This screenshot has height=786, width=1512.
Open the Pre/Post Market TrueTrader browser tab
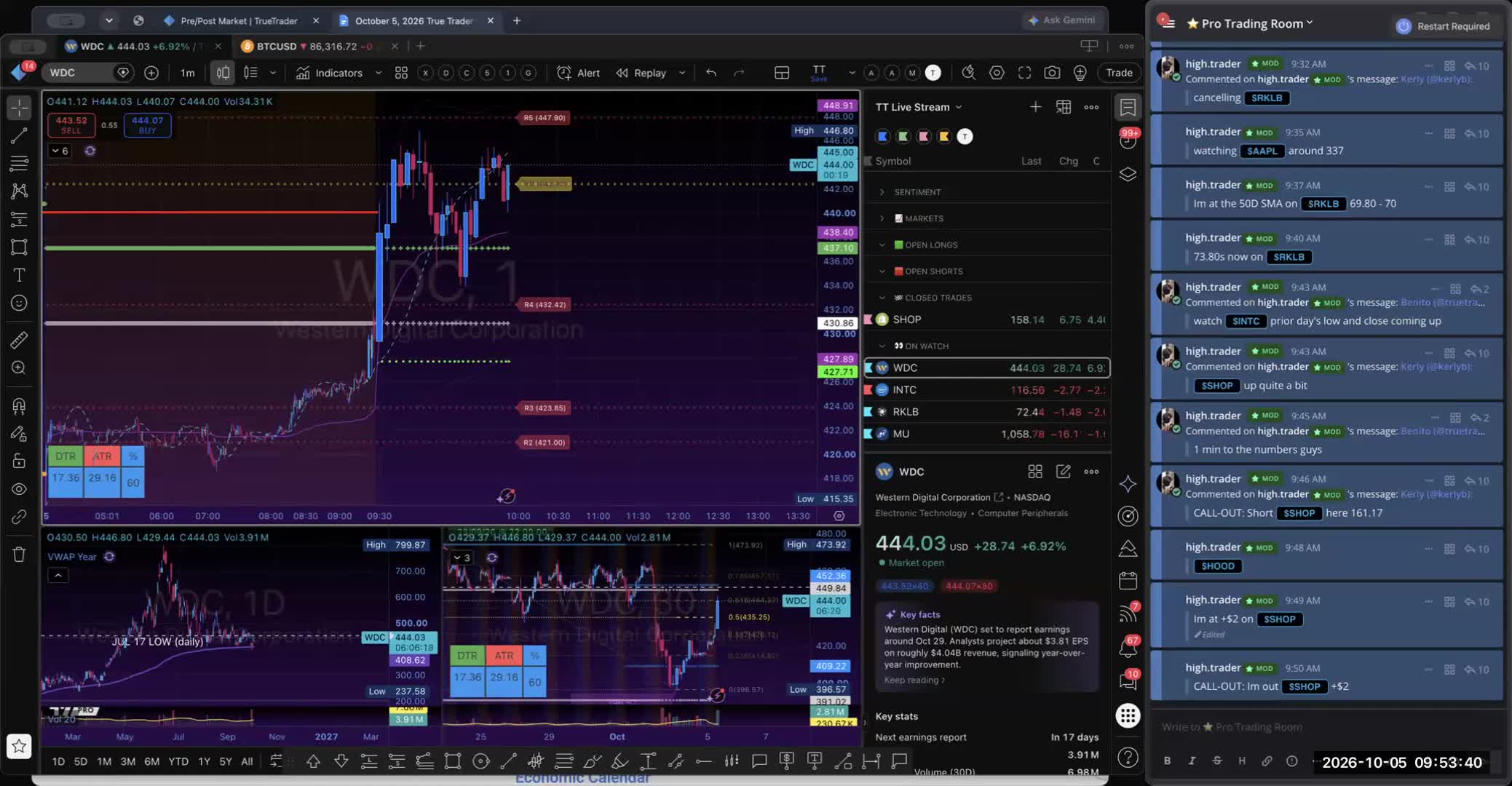[239, 20]
